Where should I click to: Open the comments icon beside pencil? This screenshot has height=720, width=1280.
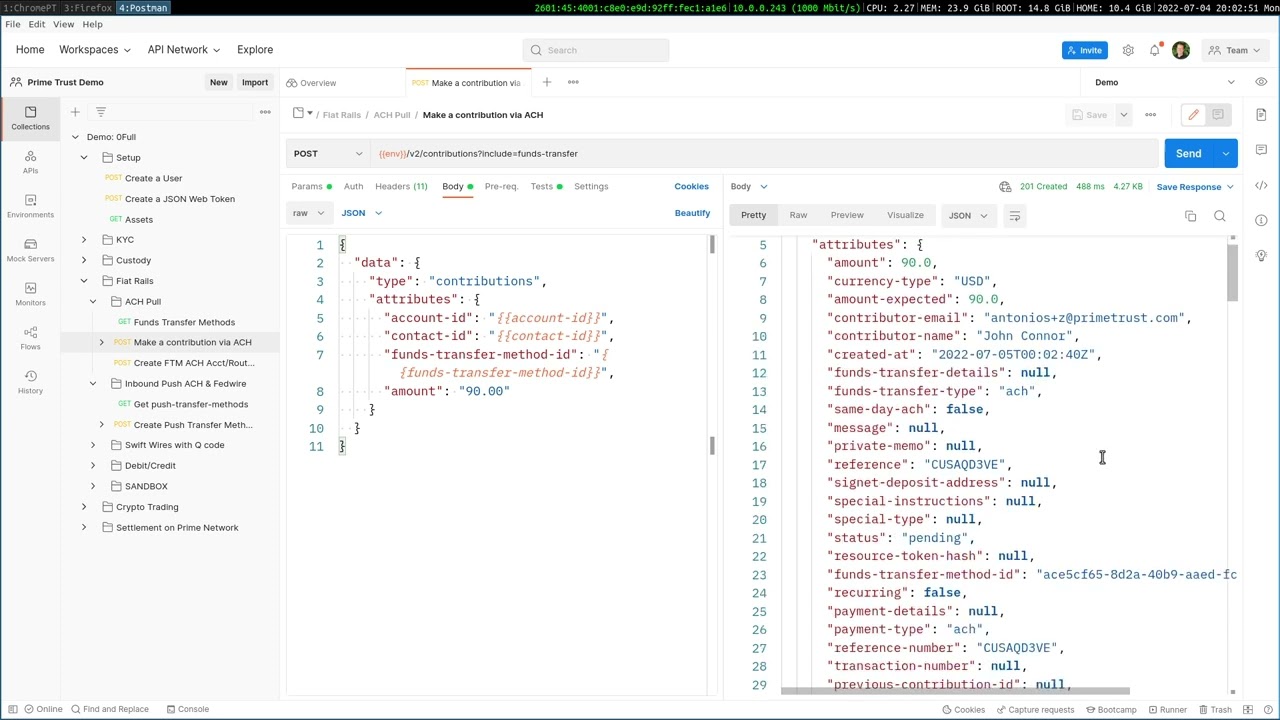[1218, 115]
